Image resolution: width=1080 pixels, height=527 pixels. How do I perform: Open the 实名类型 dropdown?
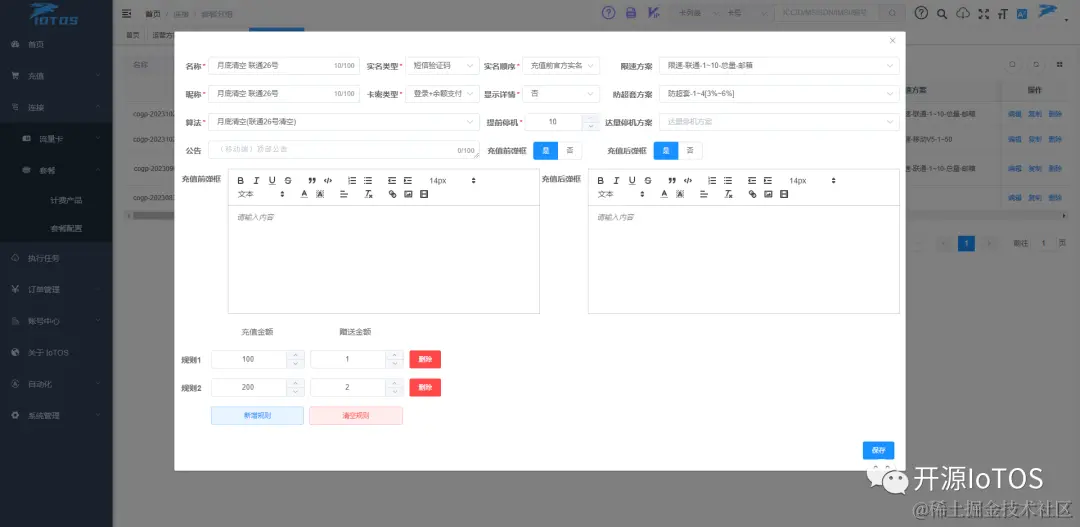[442, 65]
